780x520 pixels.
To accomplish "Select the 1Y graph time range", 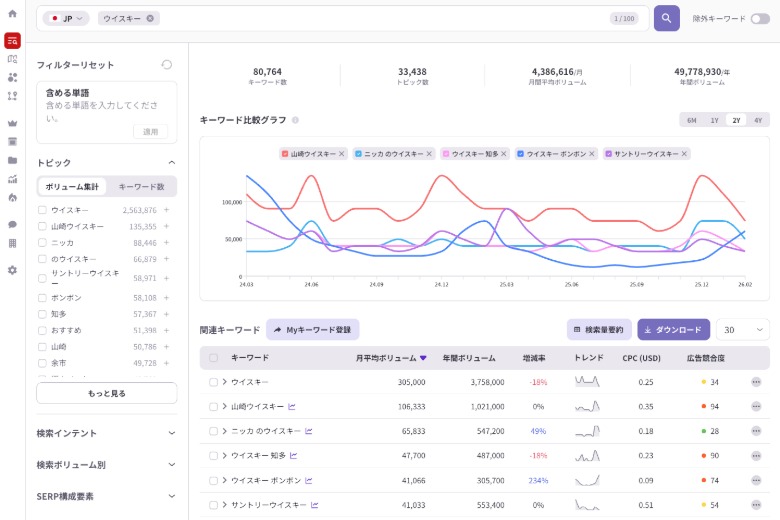I will [x=714, y=120].
